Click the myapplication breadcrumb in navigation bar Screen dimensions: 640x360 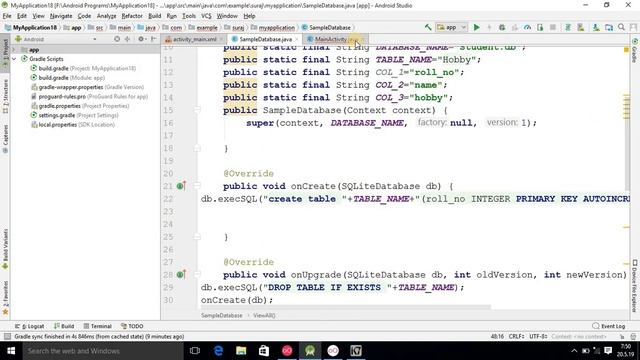(276, 27)
